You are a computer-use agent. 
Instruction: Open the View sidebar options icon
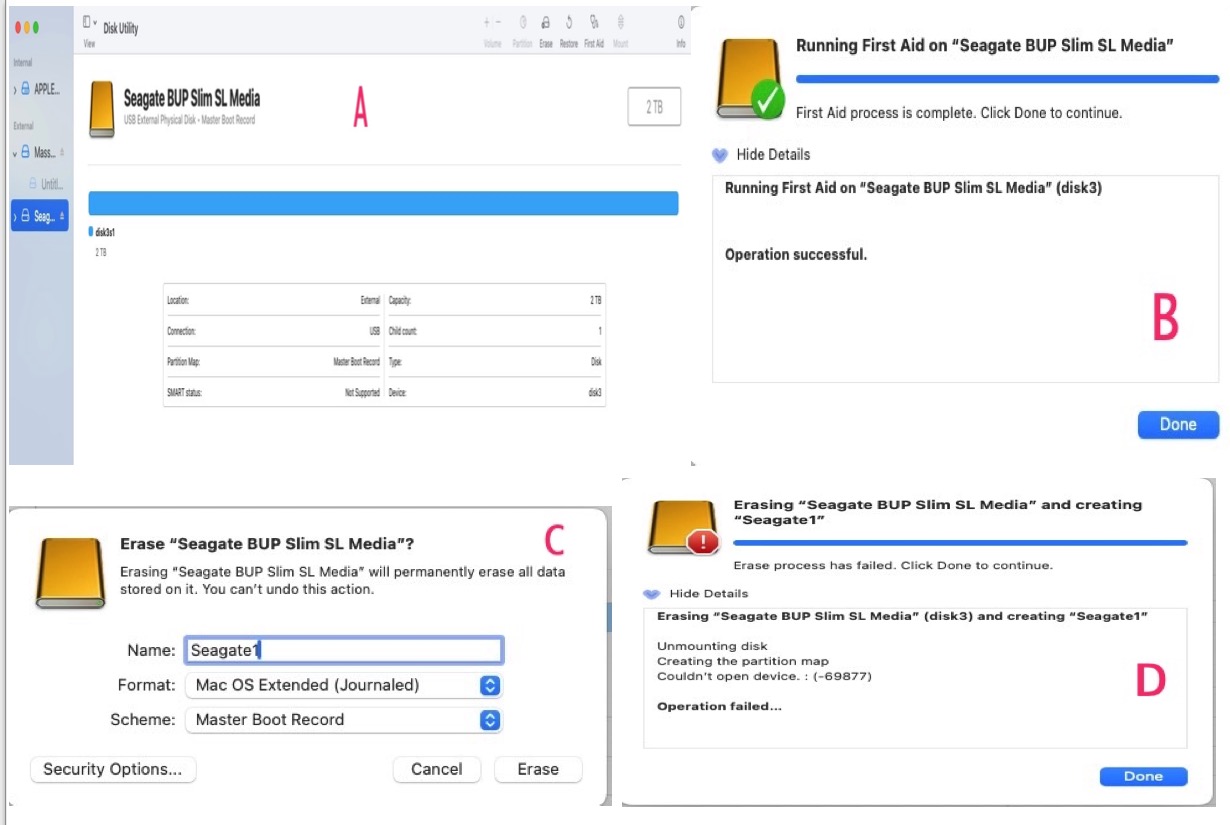tap(86, 22)
